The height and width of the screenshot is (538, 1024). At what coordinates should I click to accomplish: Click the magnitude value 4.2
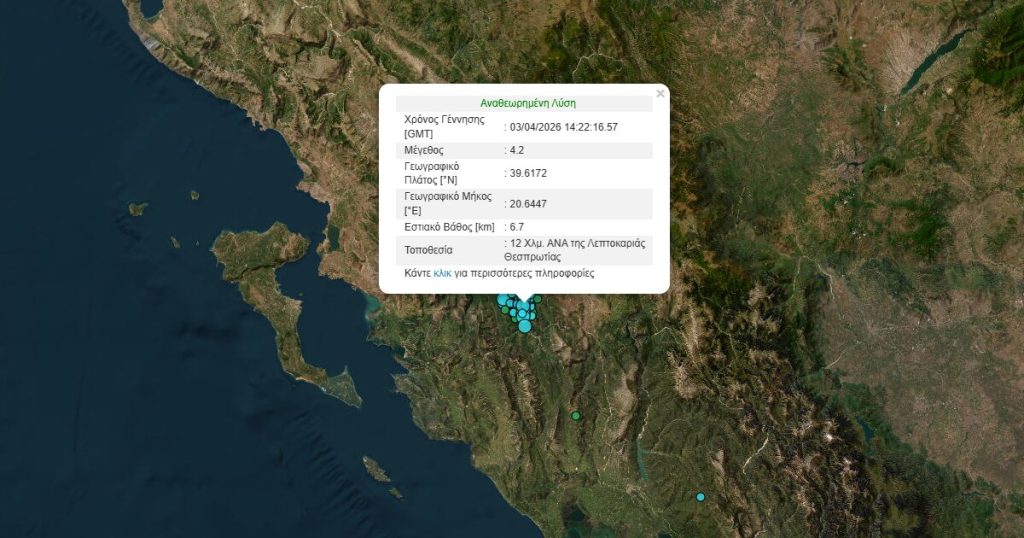click(516, 150)
